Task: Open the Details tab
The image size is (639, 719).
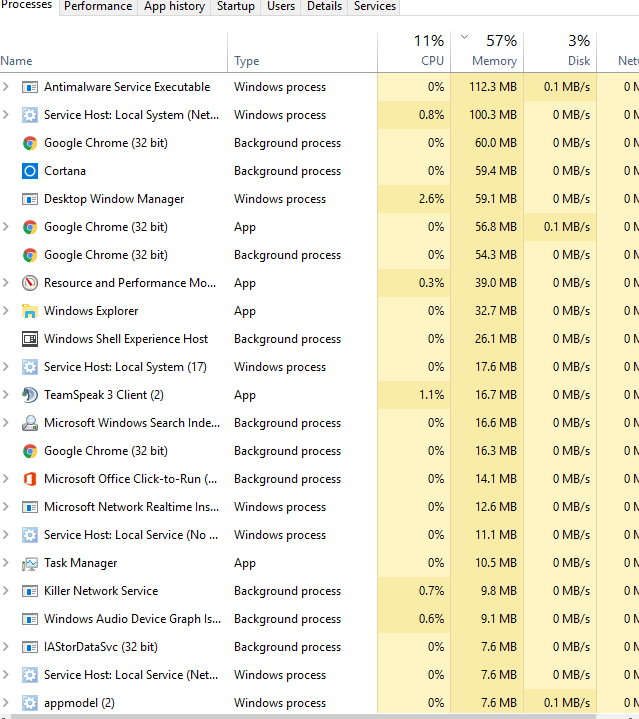Action: [324, 7]
